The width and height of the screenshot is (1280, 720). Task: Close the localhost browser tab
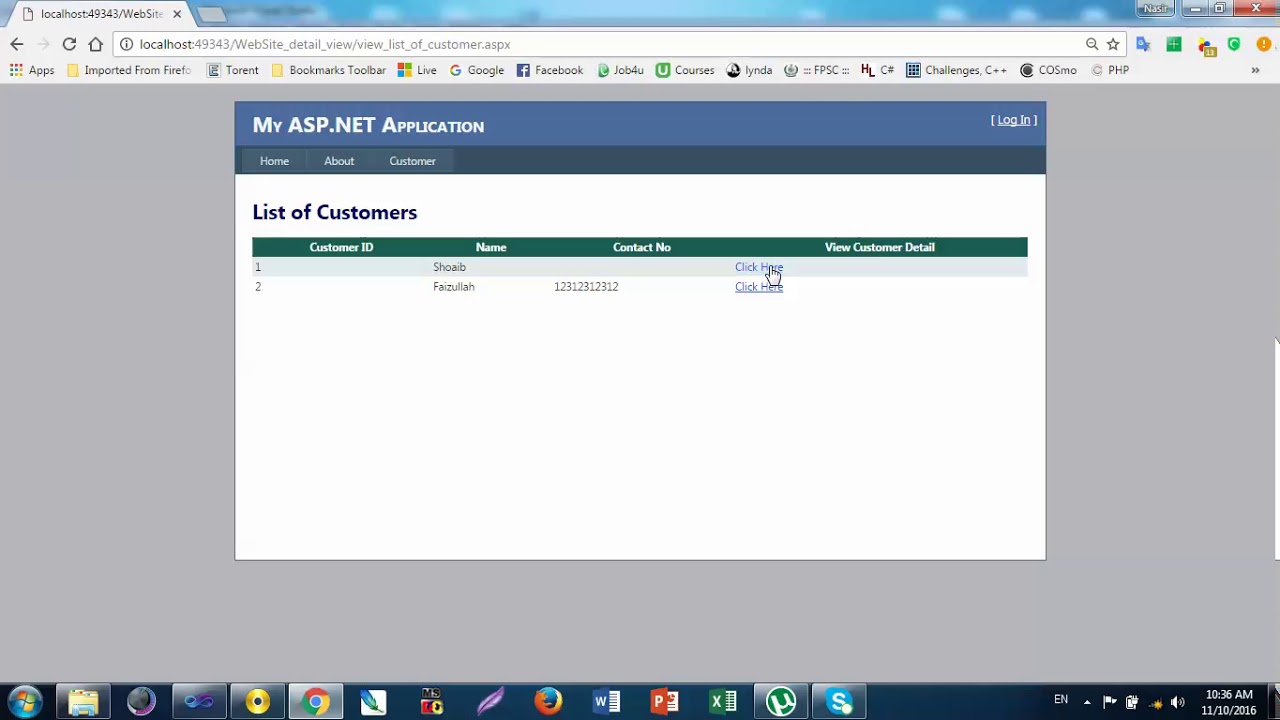(177, 14)
